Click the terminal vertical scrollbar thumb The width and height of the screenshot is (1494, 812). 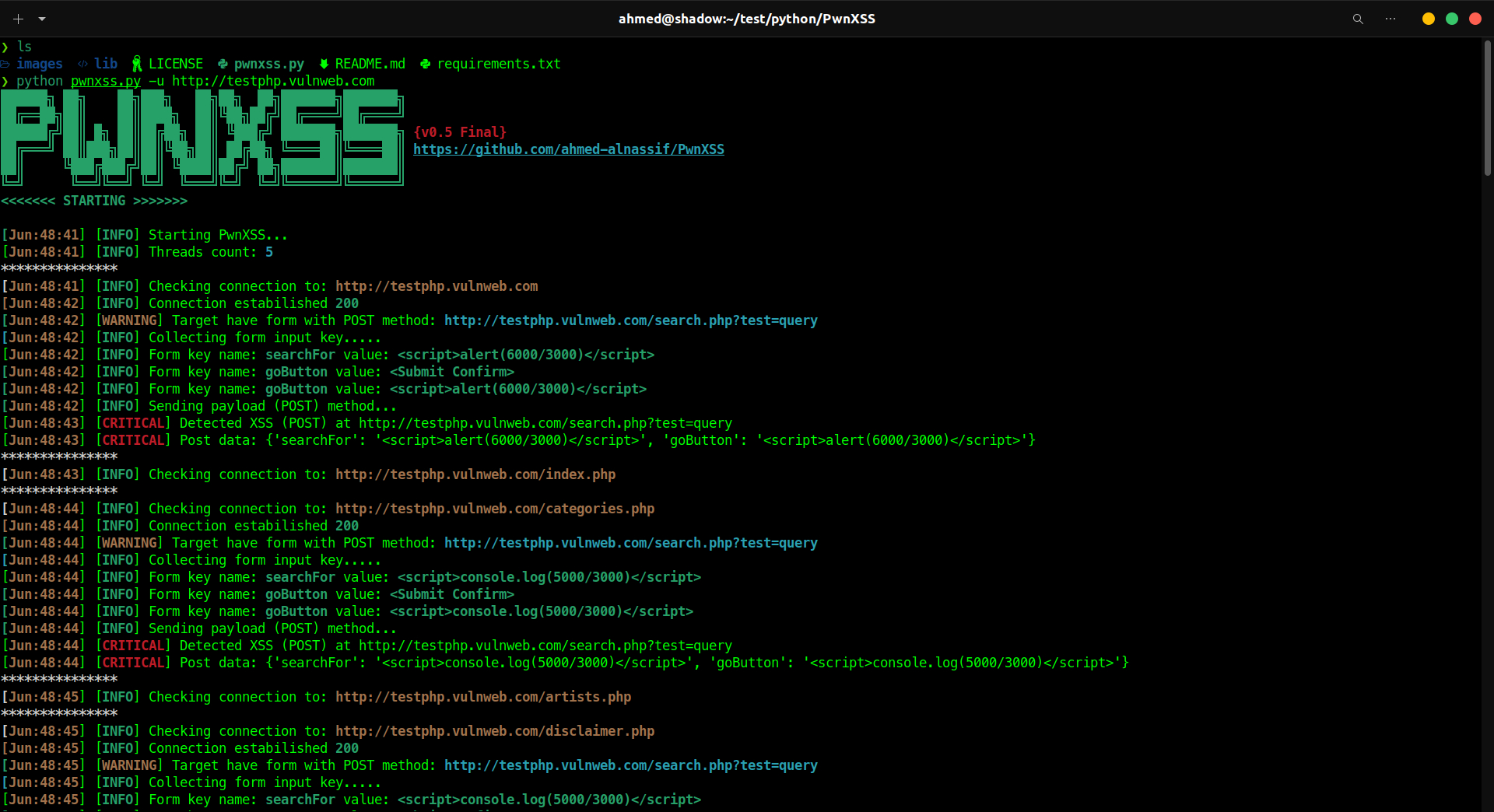click(1487, 109)
